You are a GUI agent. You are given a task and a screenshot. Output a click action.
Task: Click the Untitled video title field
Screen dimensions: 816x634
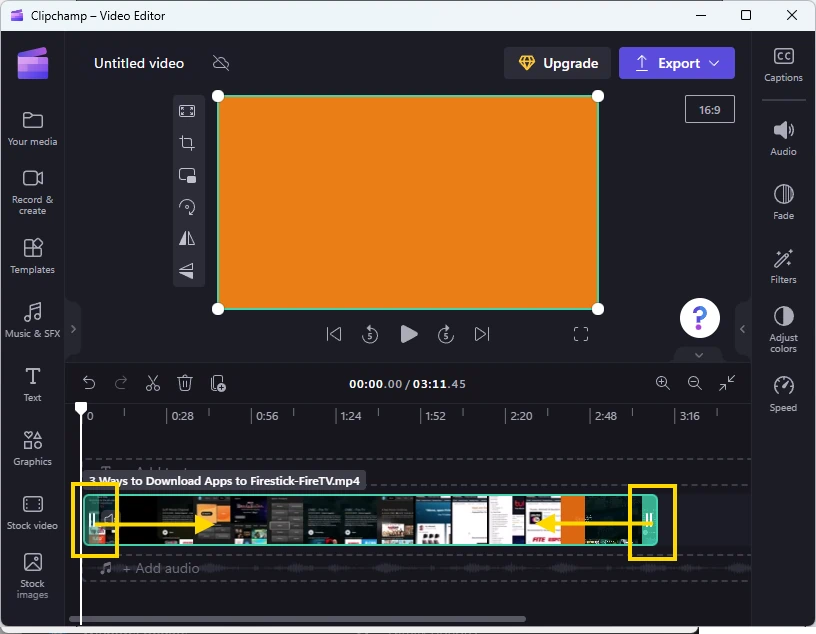139,63
